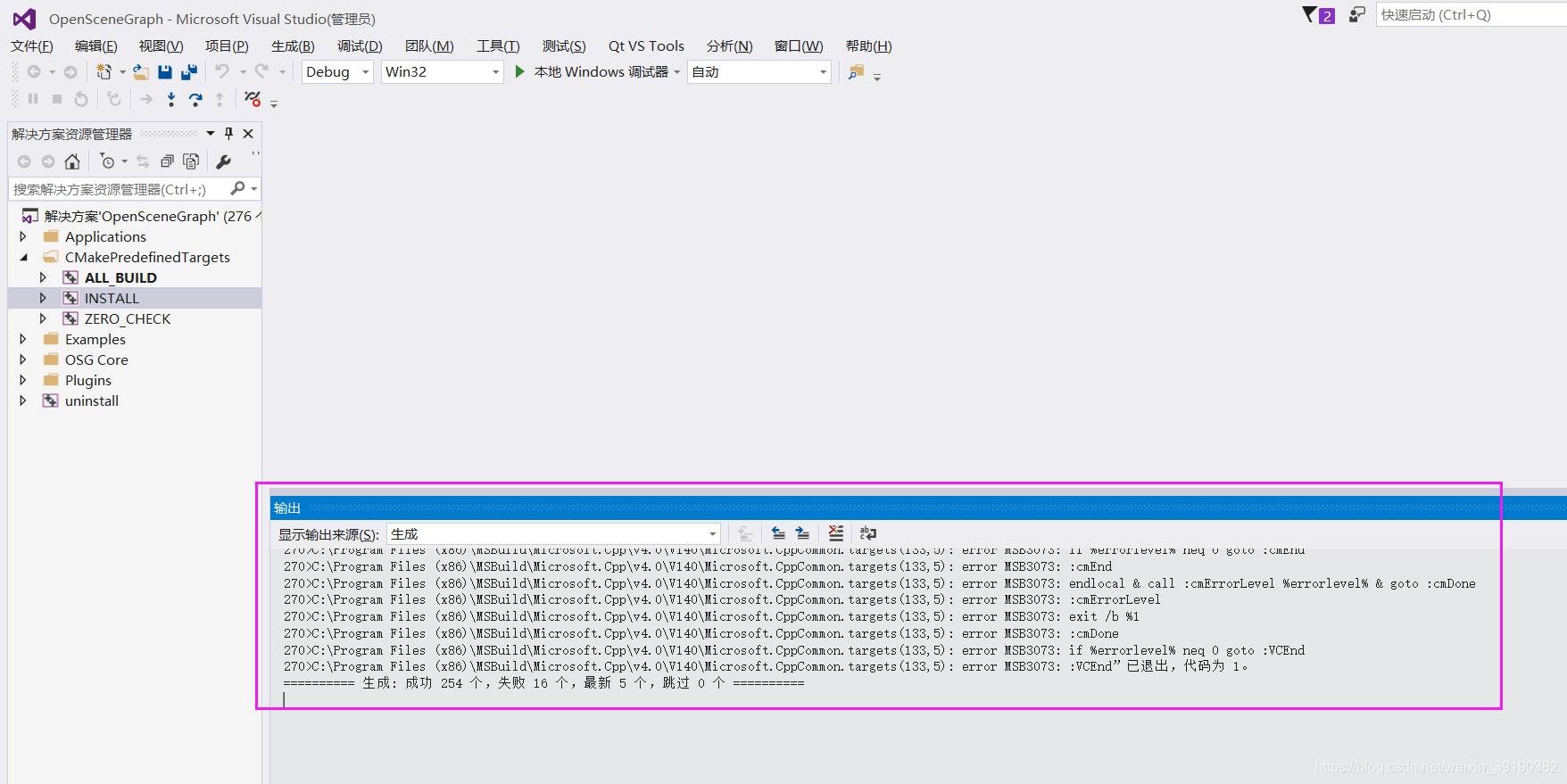
Task: Click the breakpoints toggle icon with red dot
Action: tap(253, 99)
